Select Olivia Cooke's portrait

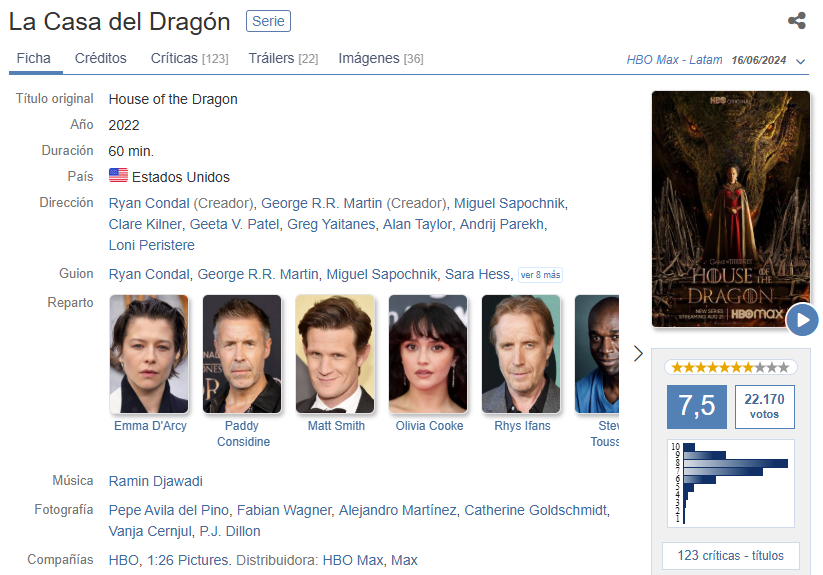(428, 354)
